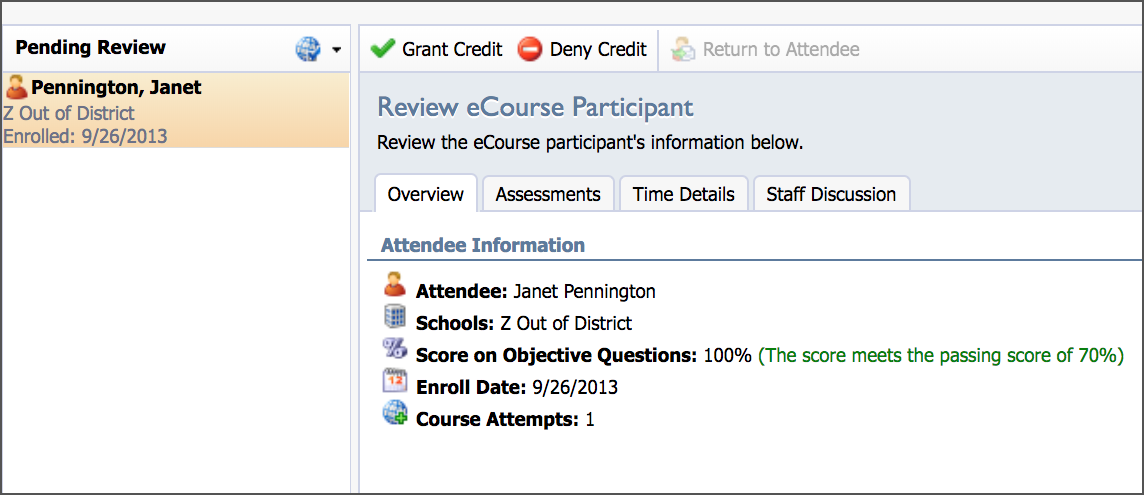1144x495 pixels.
Task: Select the Overview tab
Action: pos(425,194)
